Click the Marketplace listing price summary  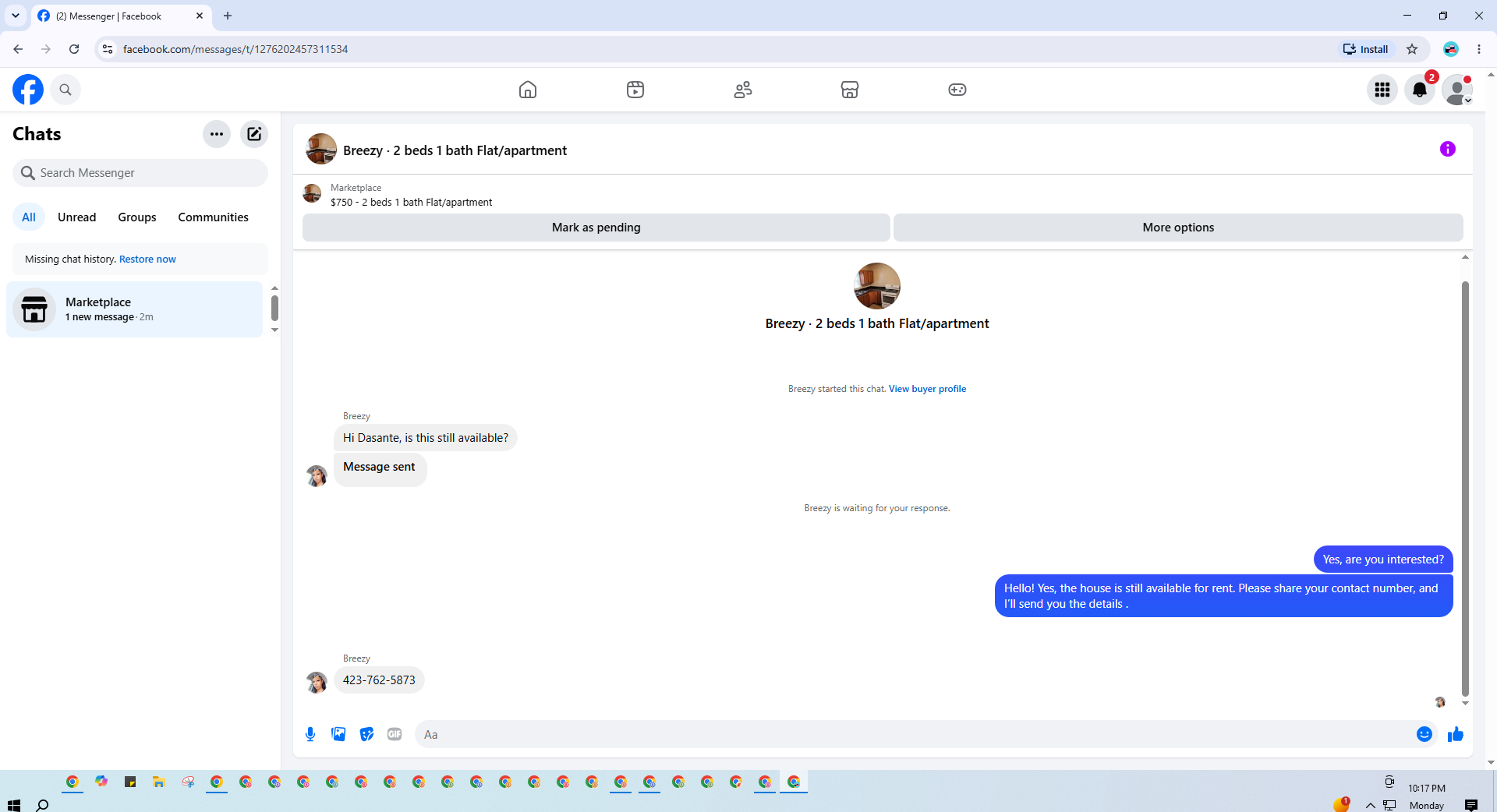click(x=411, y=202)
